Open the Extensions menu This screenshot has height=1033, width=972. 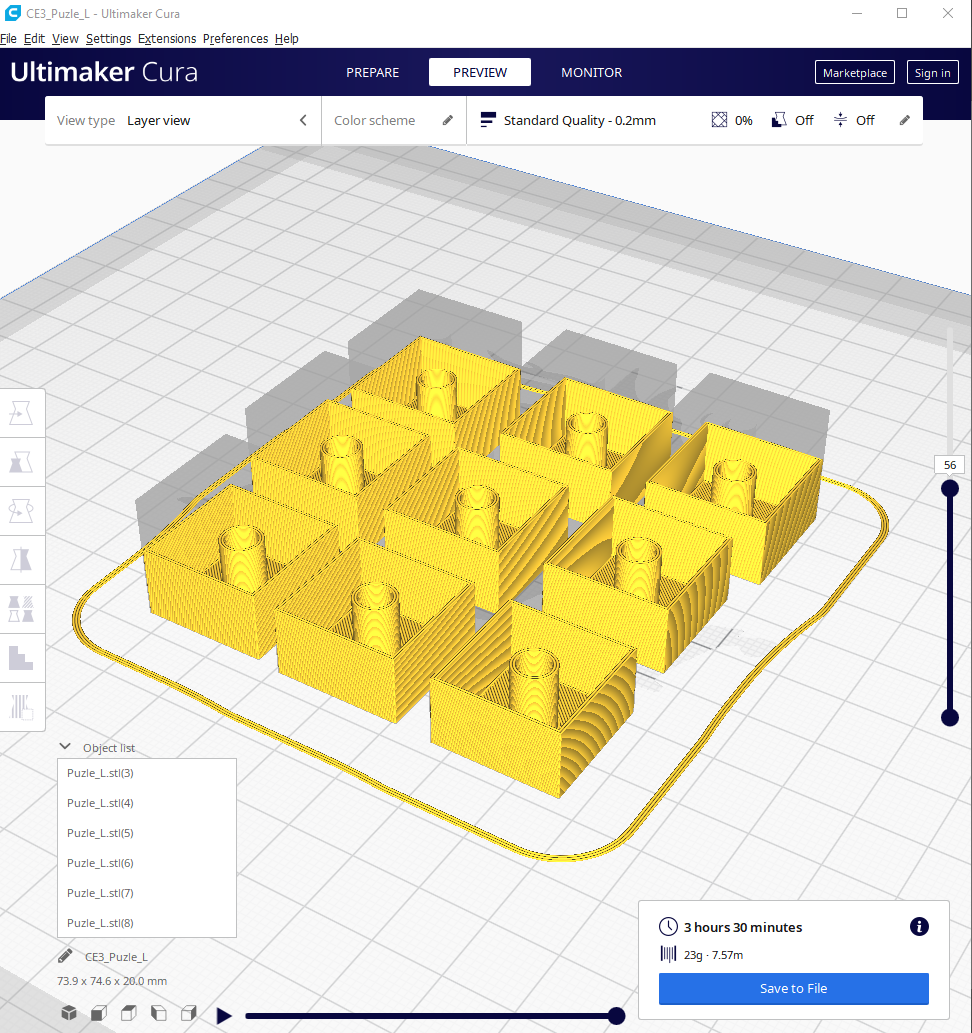(167, 38)
